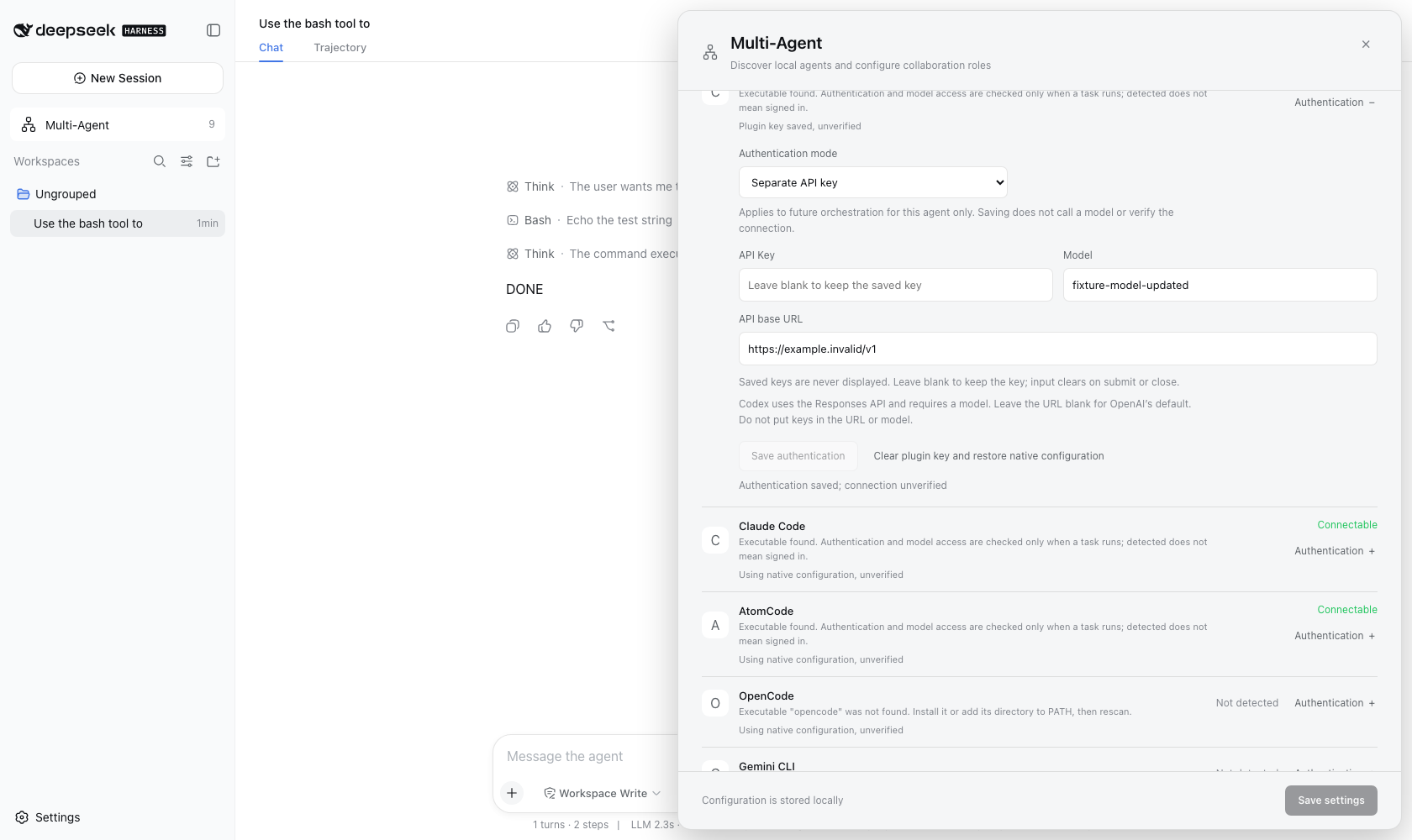1412x840 pixels.
Task: Click the Workspaces header label
Action: tap(47, 161)
